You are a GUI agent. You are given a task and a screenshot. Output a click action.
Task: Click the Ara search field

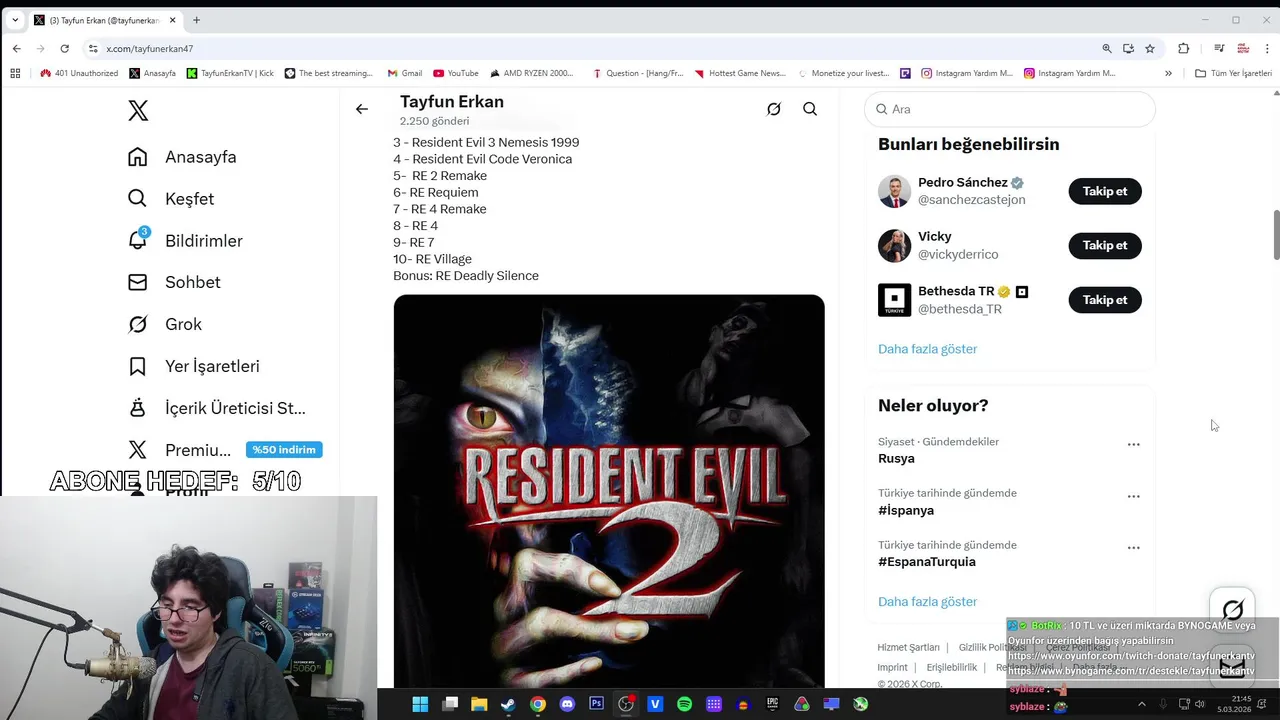pyautogui.click(x=1010, y=109)
